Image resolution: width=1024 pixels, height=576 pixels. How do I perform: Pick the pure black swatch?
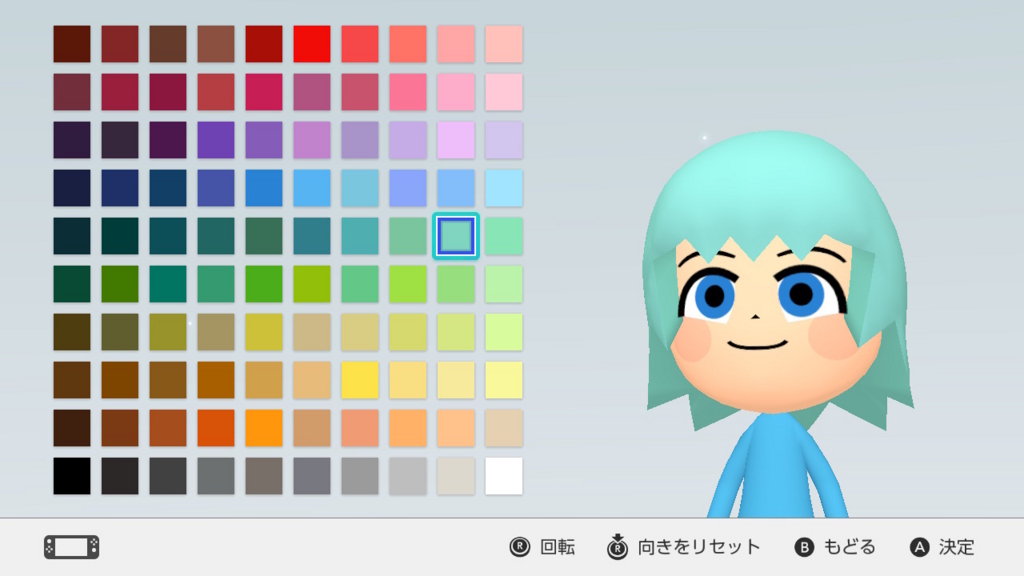click(72, 476)
